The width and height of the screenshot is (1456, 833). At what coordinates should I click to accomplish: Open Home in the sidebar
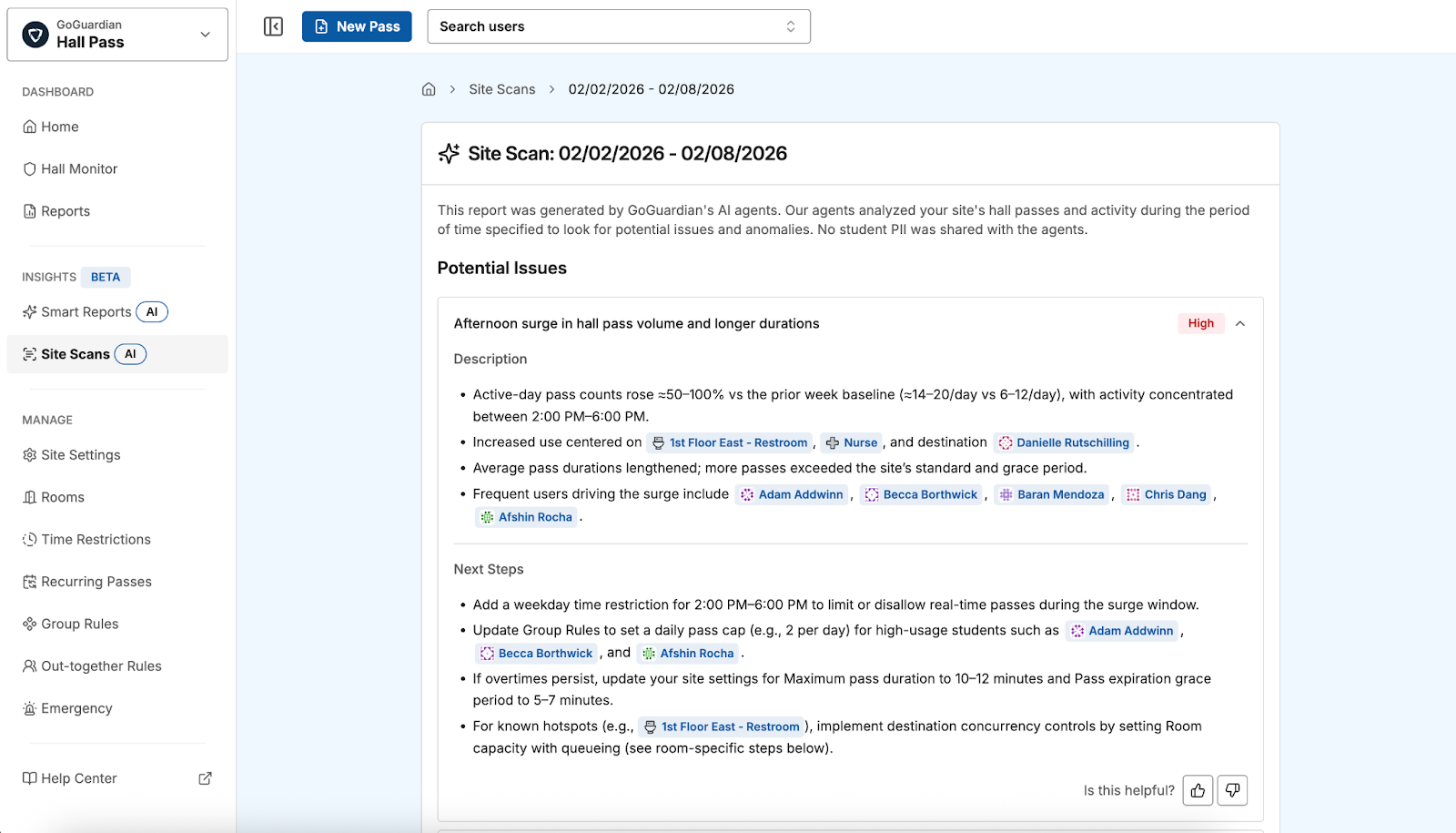click(x=117, y=127)
